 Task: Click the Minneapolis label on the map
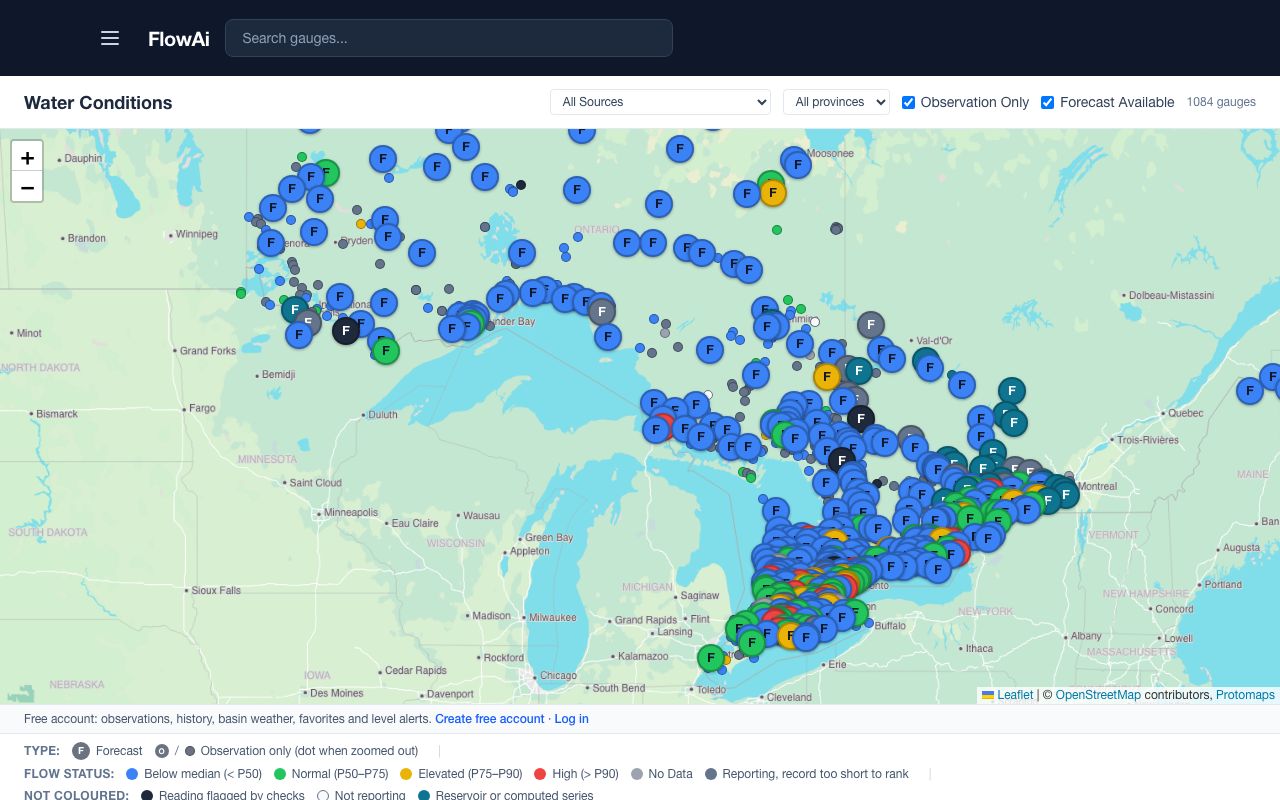click(351, 513)
